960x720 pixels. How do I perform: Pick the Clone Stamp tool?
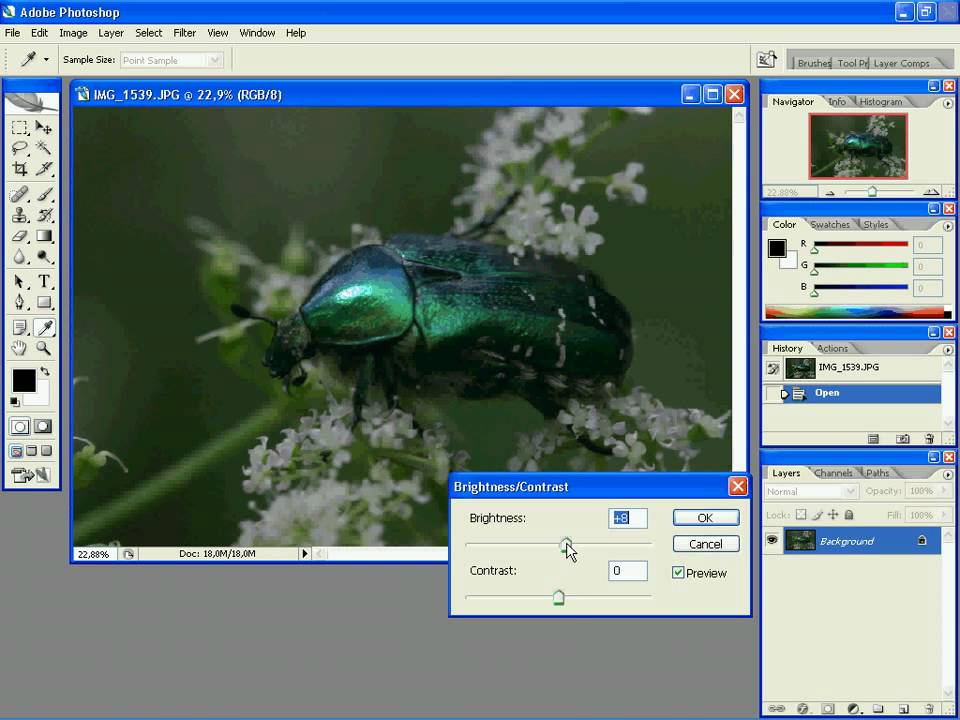pyautogui.click(x=19, y=215)
